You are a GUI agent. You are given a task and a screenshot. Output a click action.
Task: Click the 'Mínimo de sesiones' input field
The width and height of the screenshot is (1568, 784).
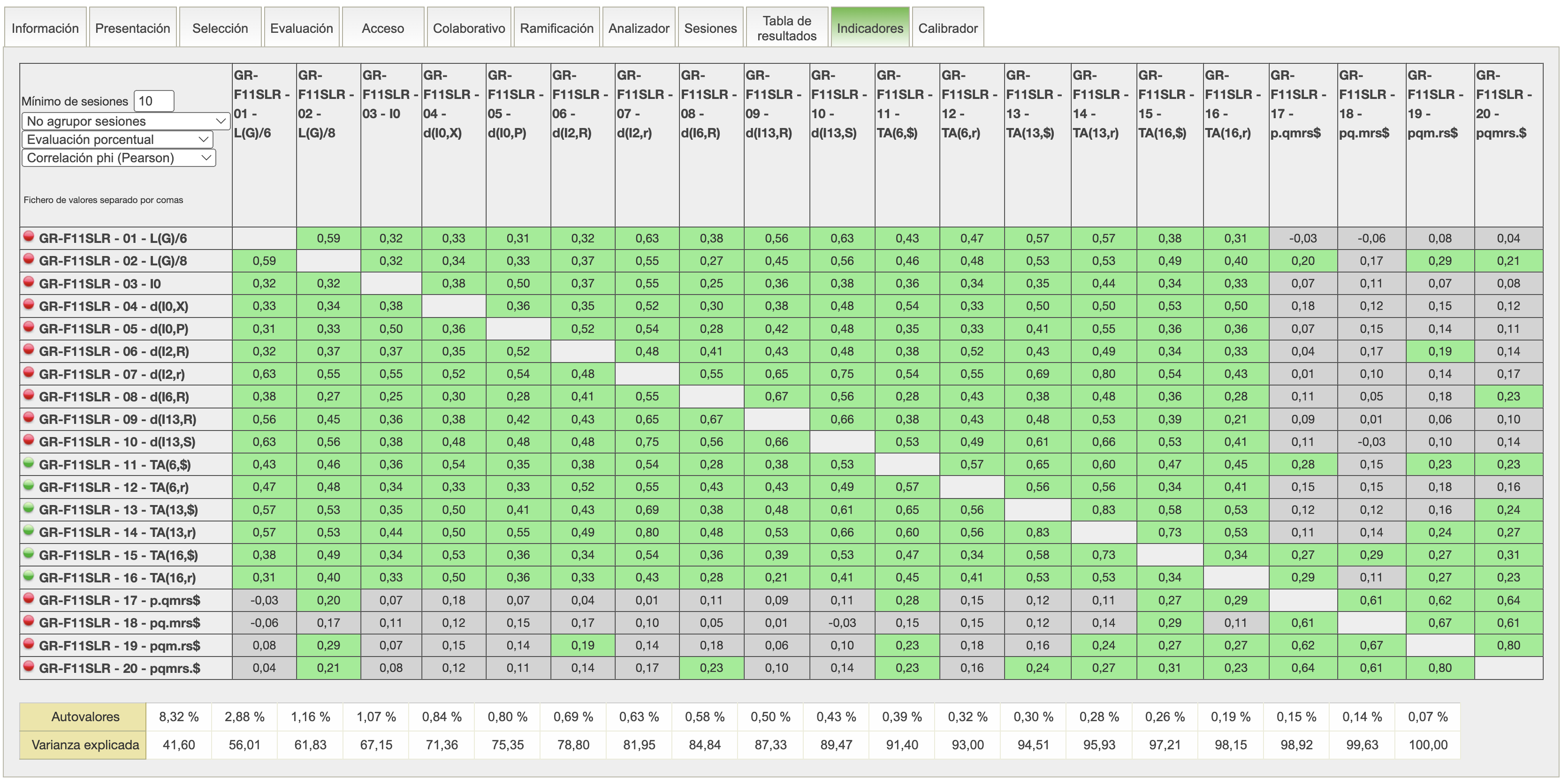tap(153, 101)
